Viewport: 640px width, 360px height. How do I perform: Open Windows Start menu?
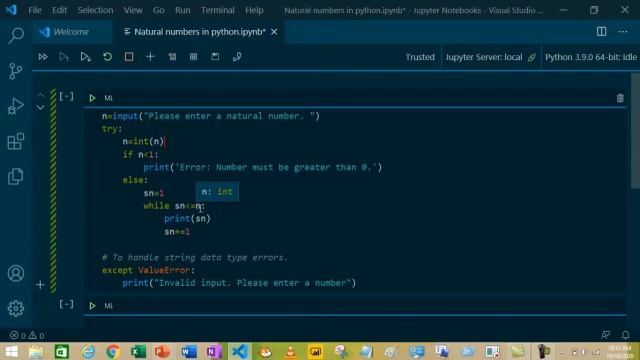(x=11, y=351)
